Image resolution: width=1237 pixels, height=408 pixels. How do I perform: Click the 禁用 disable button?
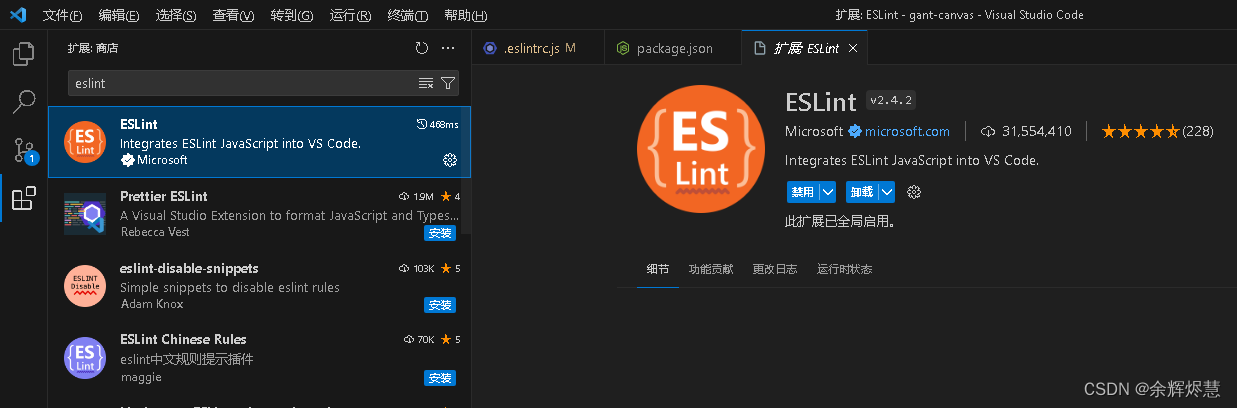click(802, 192)
